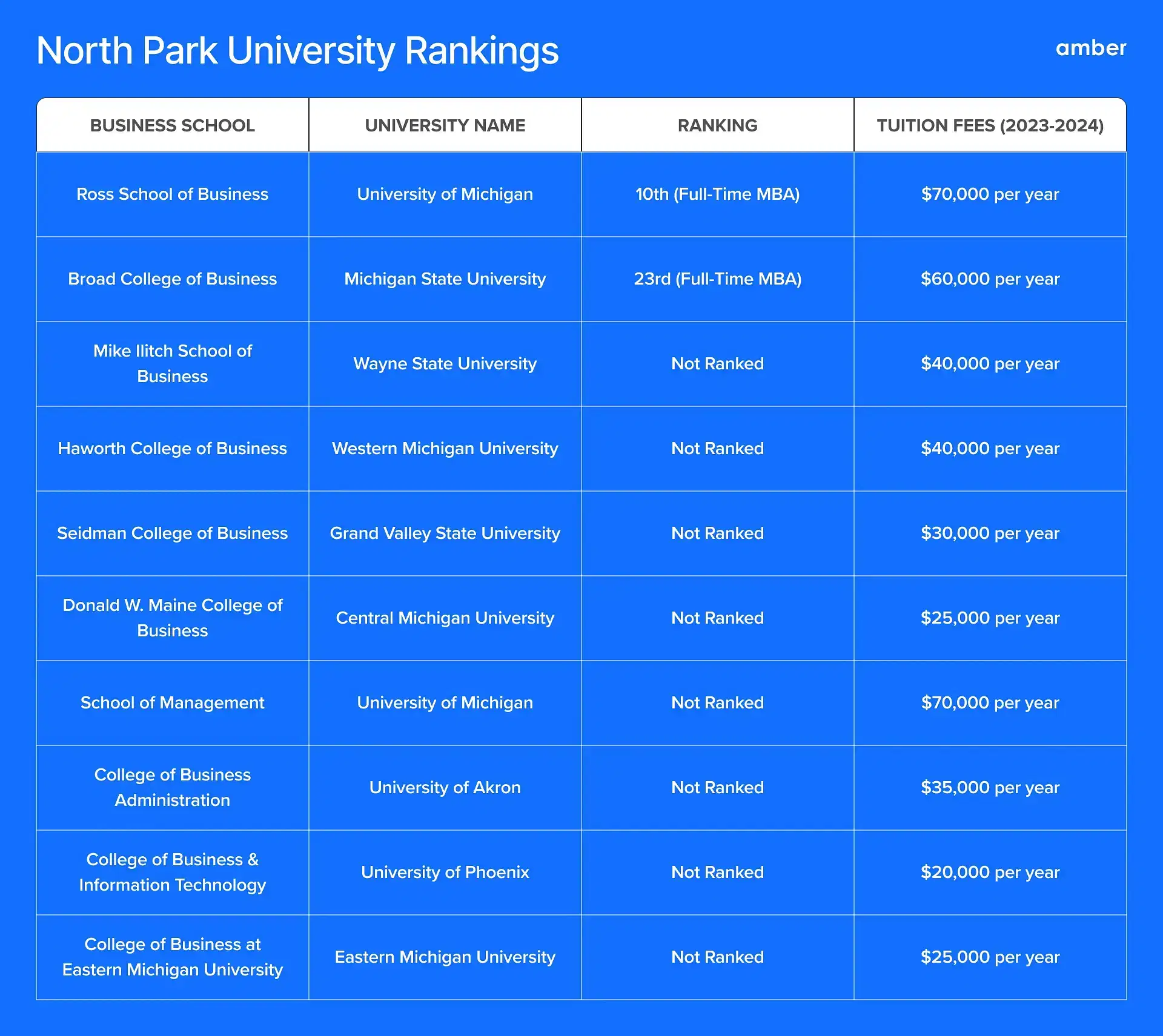The image size is (1163, 1036).
Task: Select the TUITION FEES (2023-2024) header
Action: (x=990, y=125)
